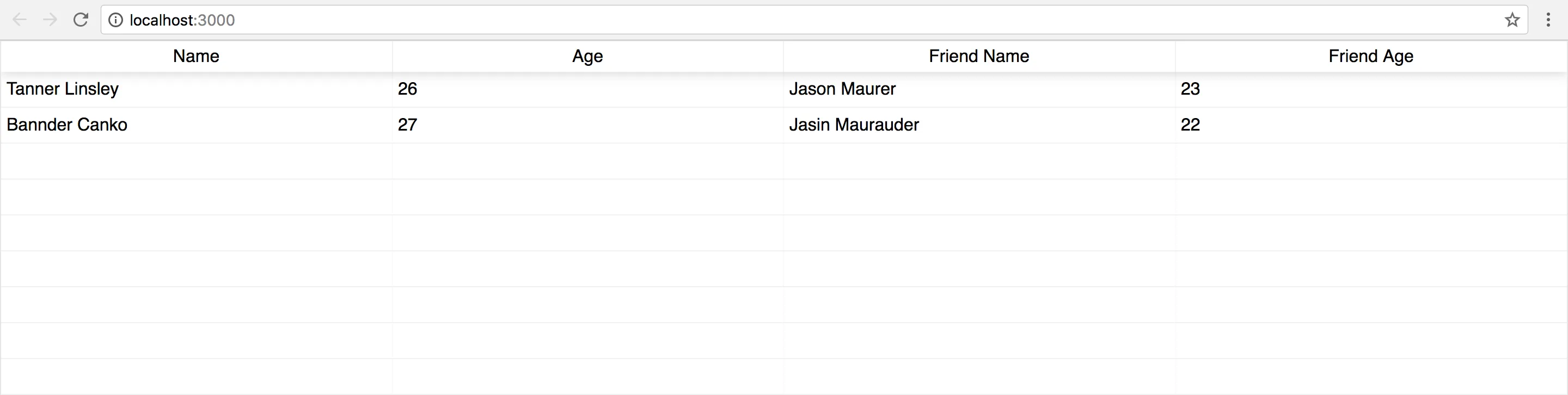Sort by the Friend Name column header
This screenshot has width=1568, height=395.
[979, 56]
